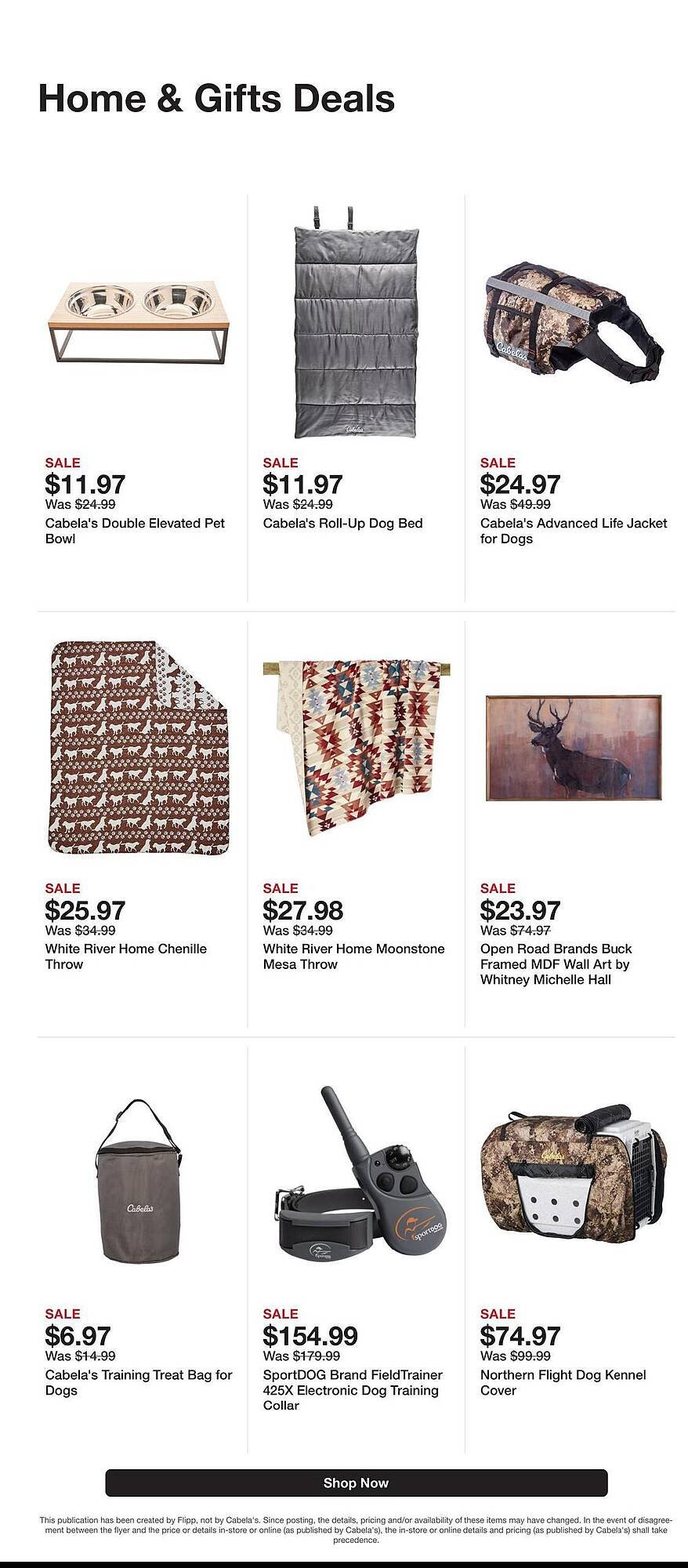Select White River Home Chenille Throw title

tap(126, 956)
